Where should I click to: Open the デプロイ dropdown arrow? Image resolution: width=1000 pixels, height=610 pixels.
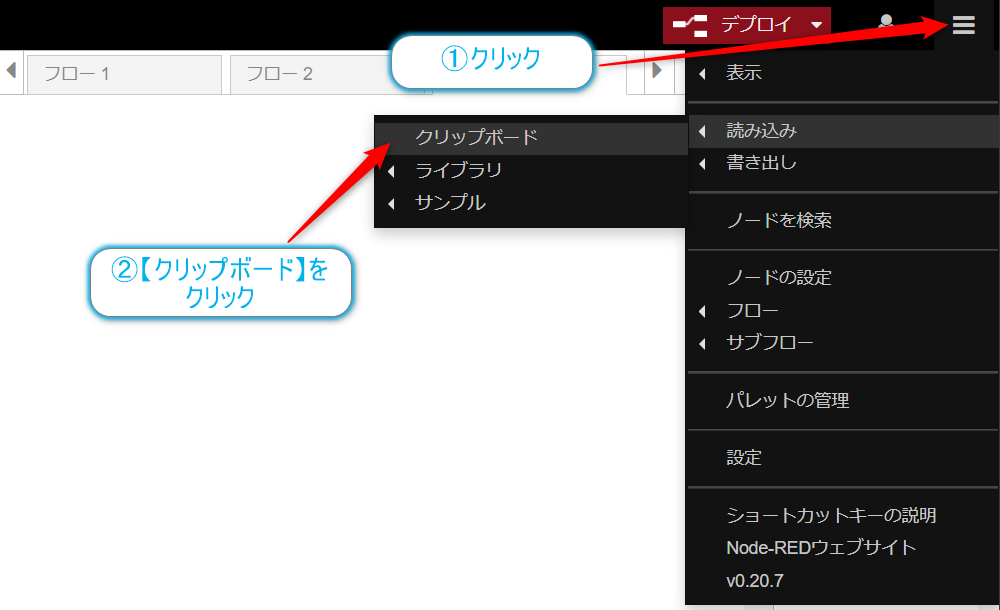(817, 26)
